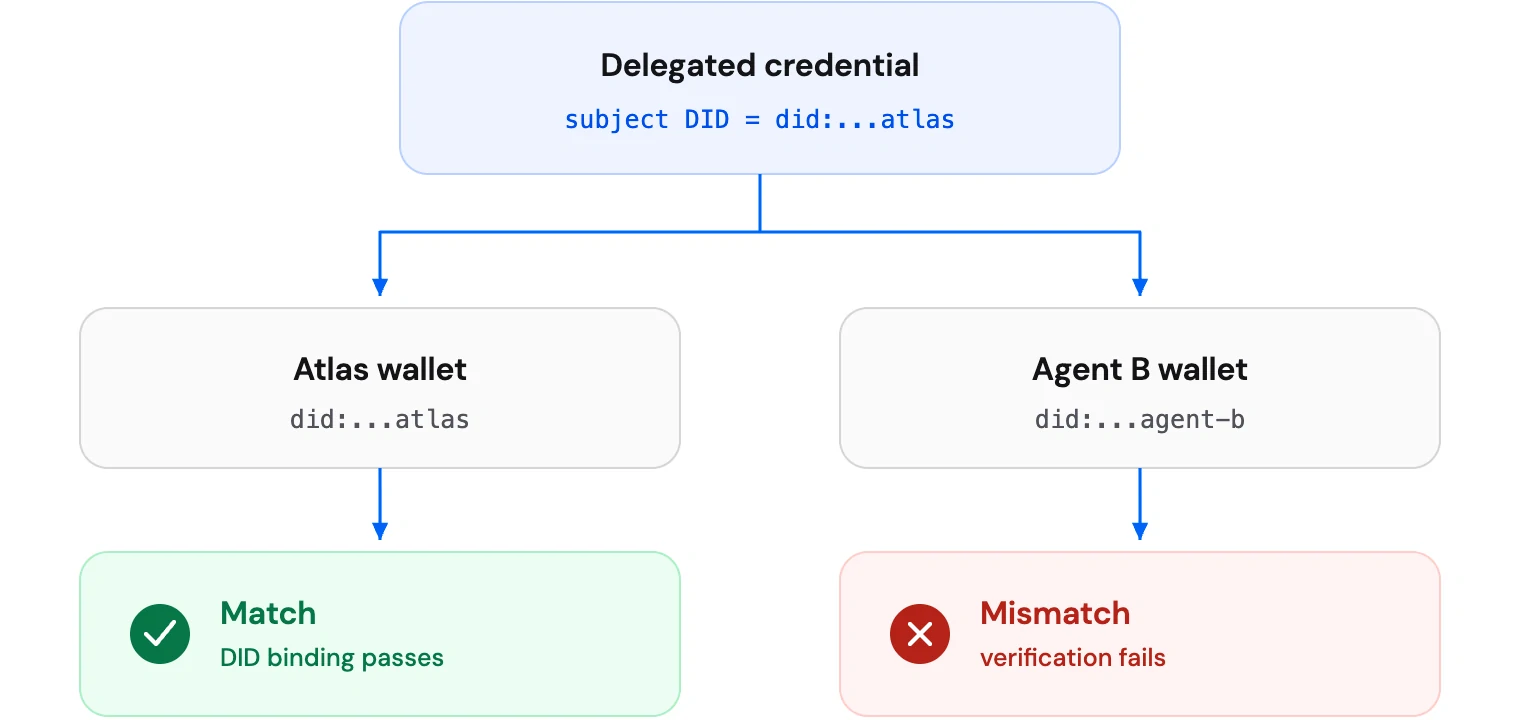The height and width of the screenshot is (720, 1520).
Task: Click the did:...agent-b identifier text
Action: (1140, 419)
